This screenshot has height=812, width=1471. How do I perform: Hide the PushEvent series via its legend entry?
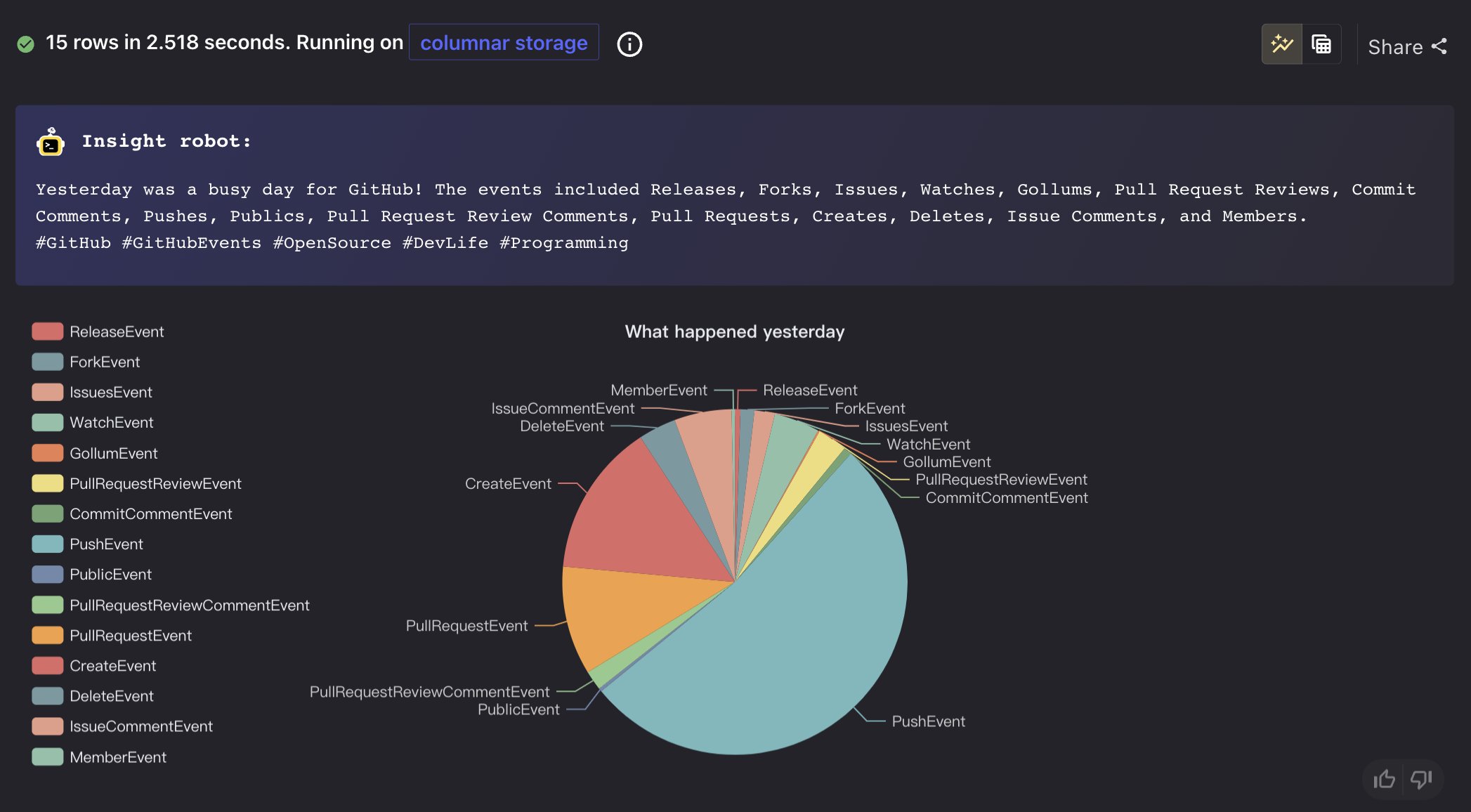tap(105, 544)
